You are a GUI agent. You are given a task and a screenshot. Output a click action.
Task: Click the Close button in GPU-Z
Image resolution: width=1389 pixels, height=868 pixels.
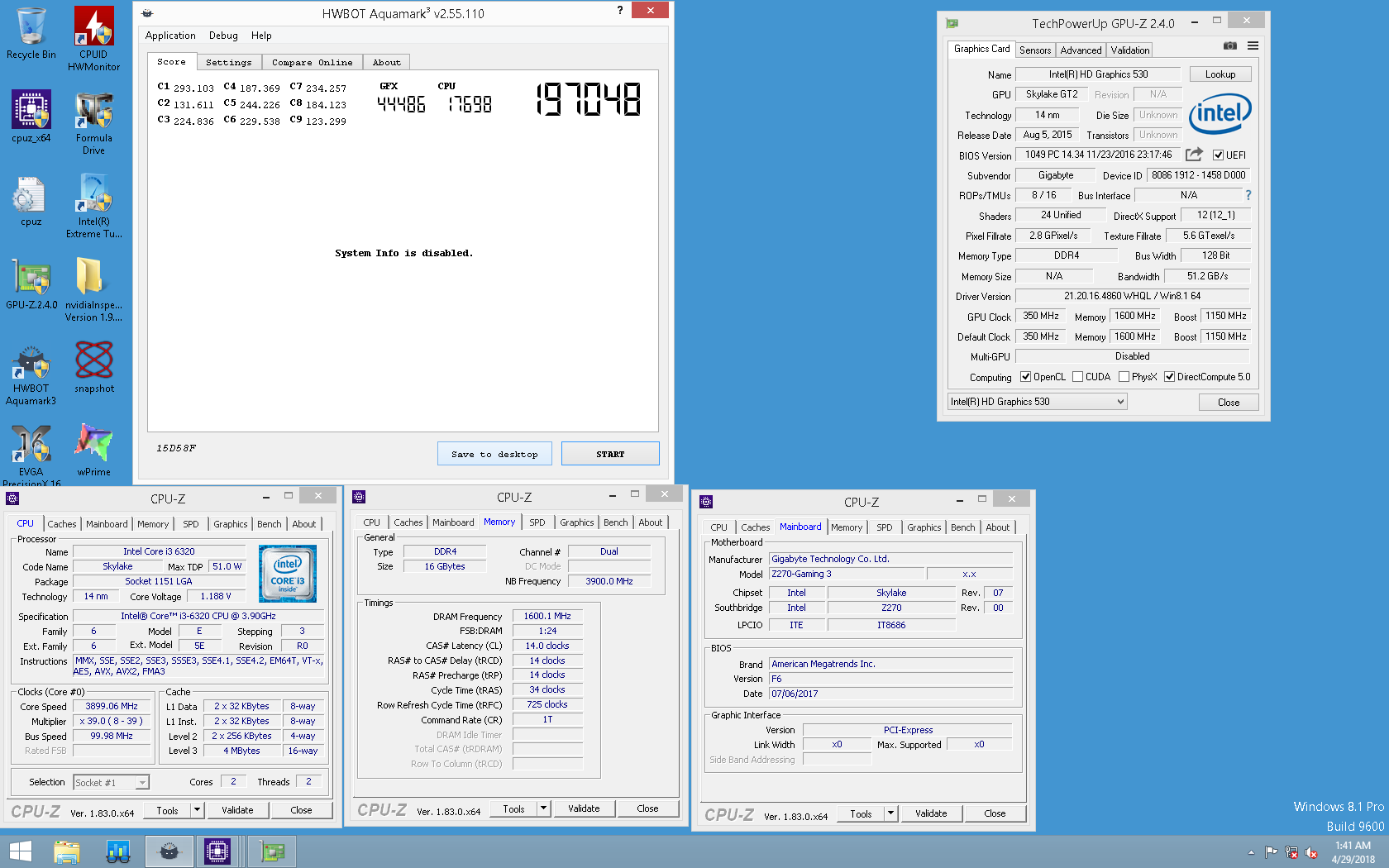point(1229,403)
